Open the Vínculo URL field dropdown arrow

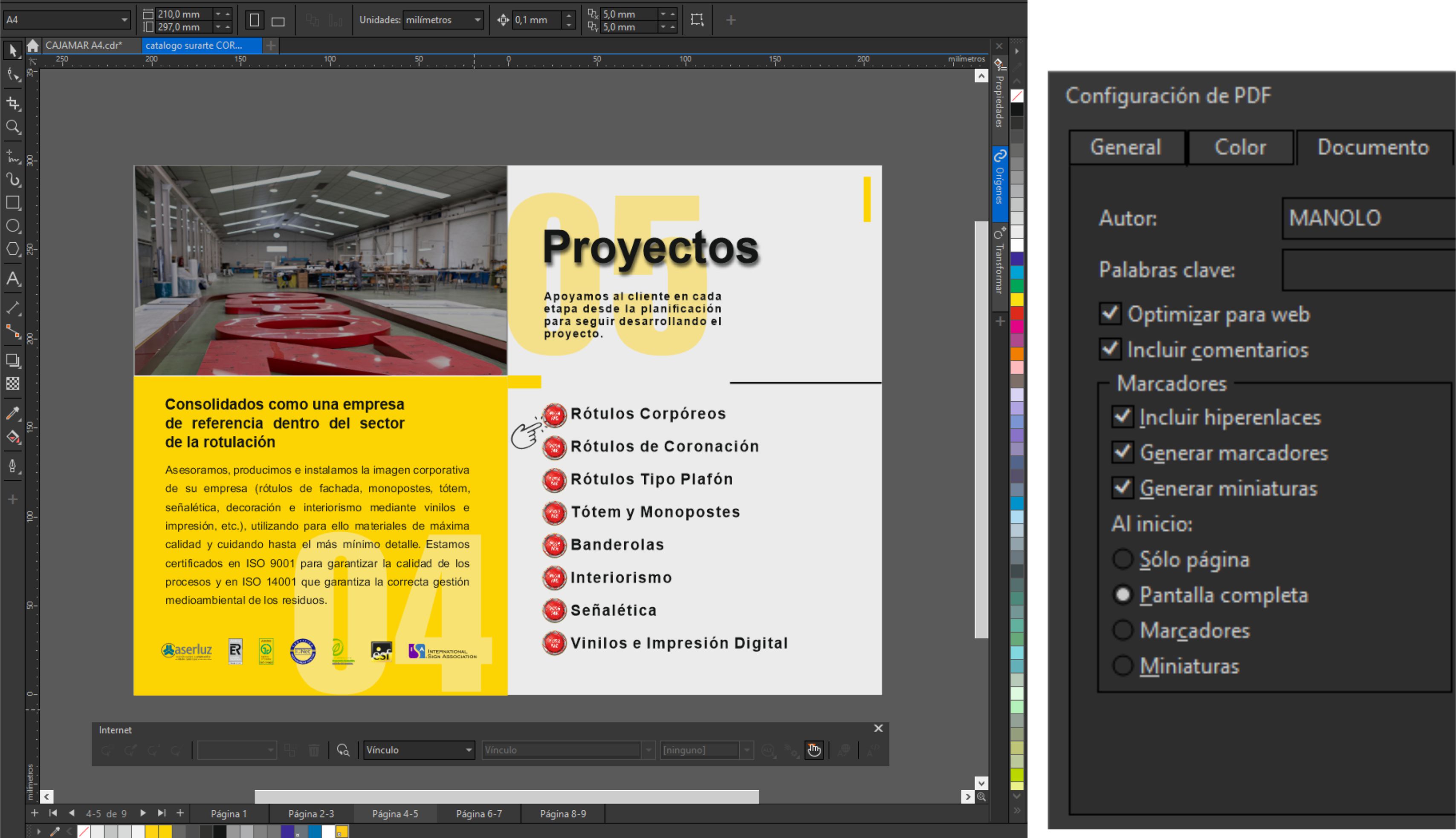pos(648,750)
